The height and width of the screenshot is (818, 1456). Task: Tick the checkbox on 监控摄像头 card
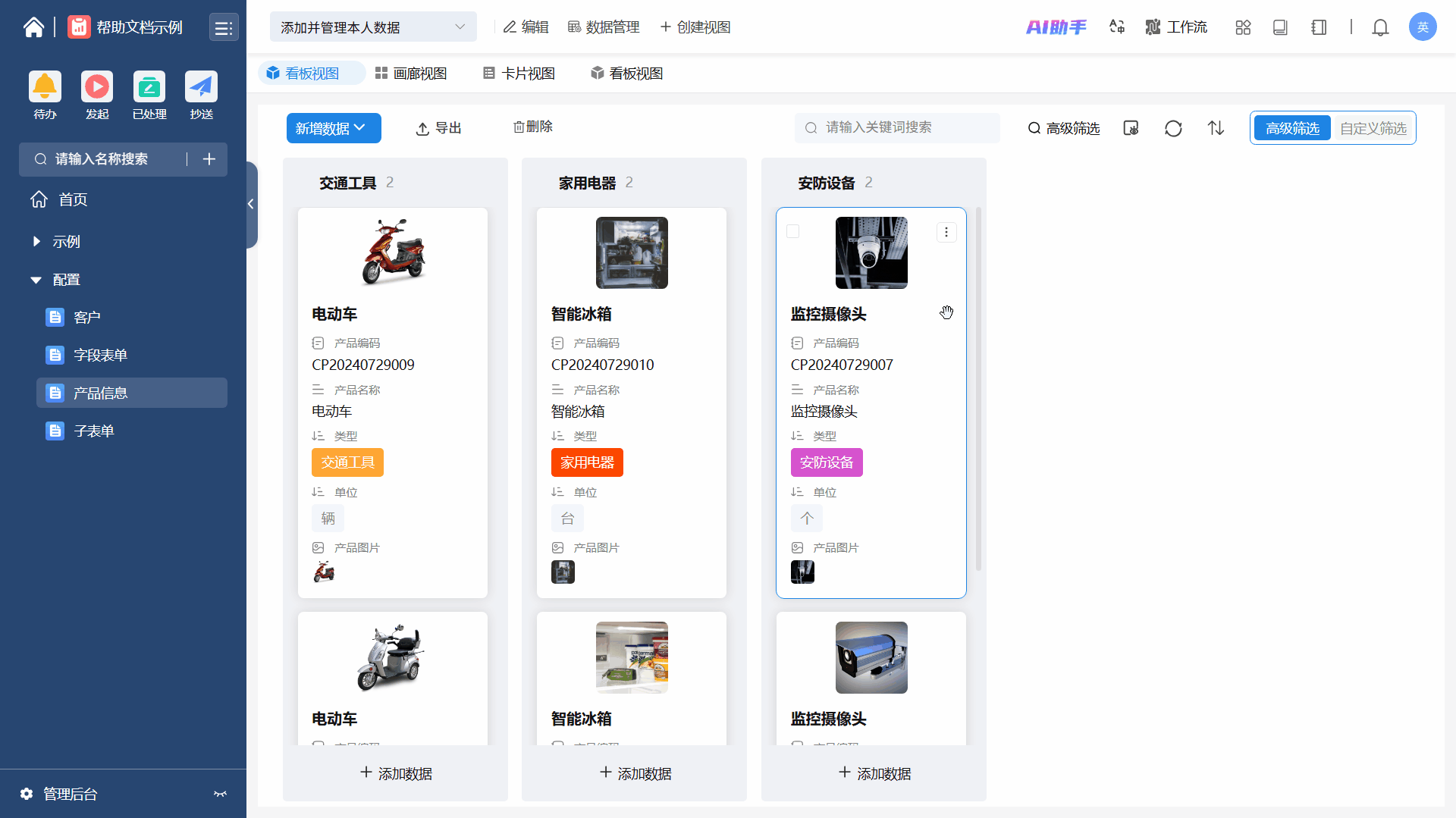click(793, 231)
